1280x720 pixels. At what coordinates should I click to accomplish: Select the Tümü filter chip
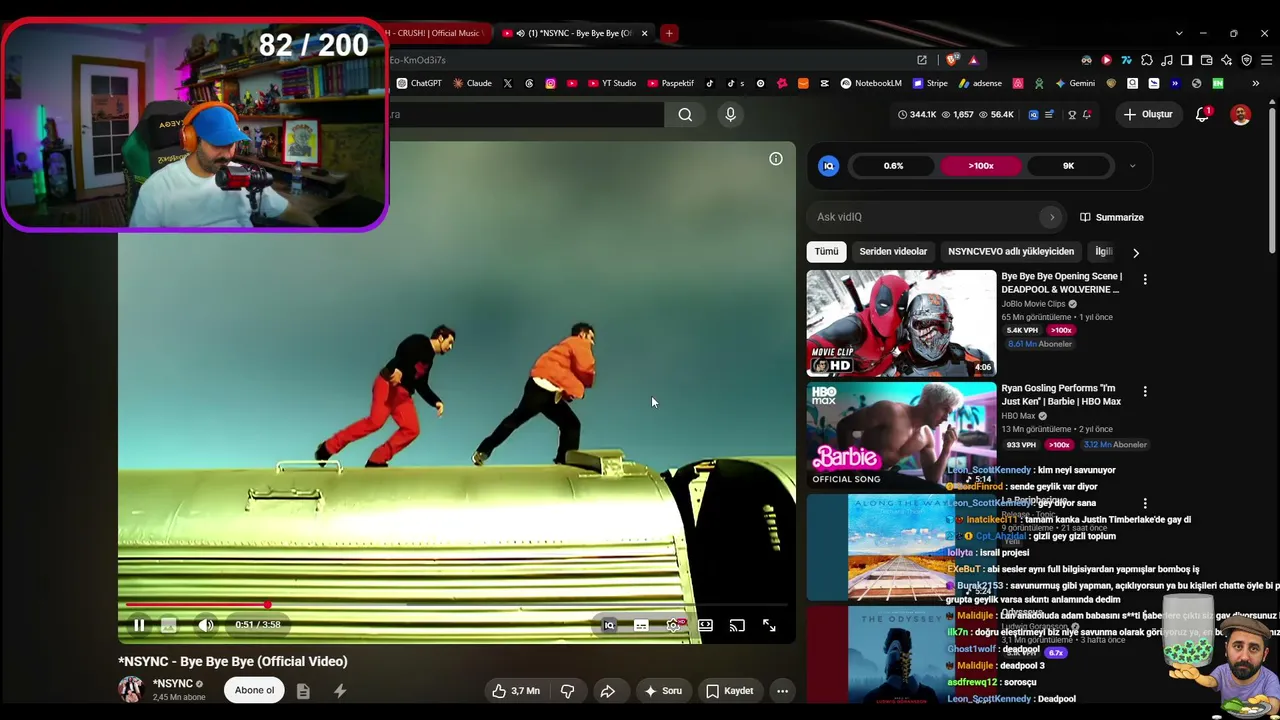point(826,252)
